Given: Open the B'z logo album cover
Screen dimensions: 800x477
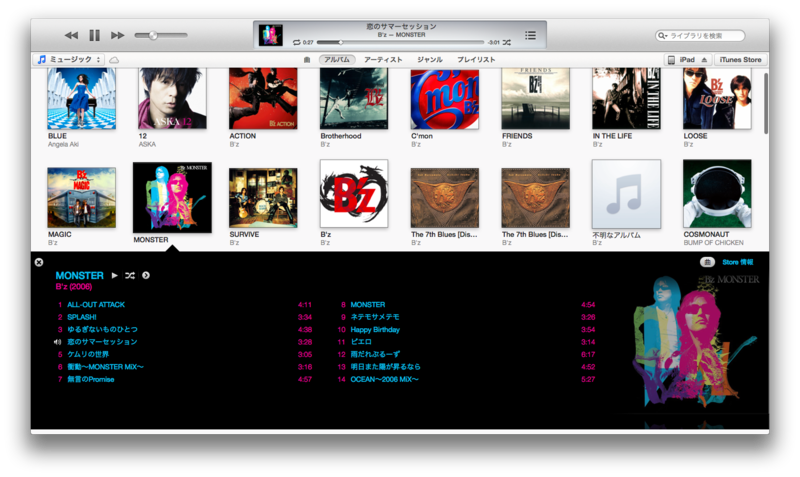Looking at the screenshot, I should (x=354, y=194).
